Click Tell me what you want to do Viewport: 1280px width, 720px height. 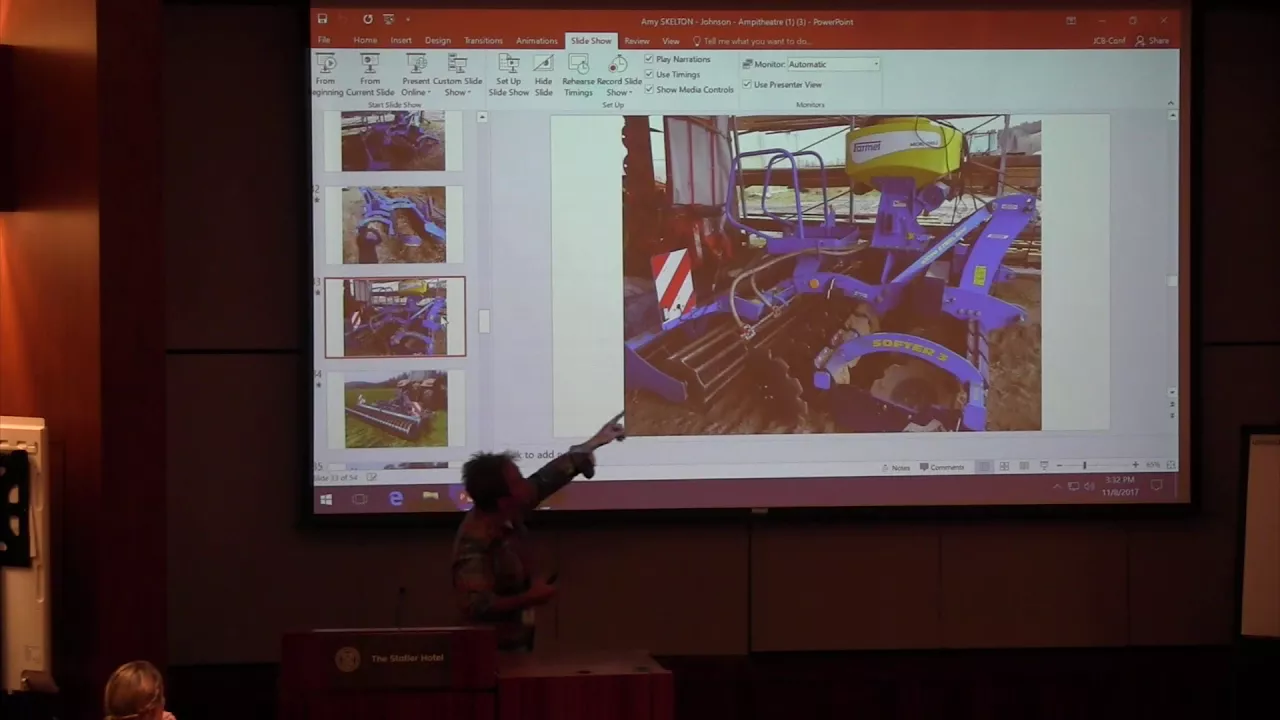[751, 41]
